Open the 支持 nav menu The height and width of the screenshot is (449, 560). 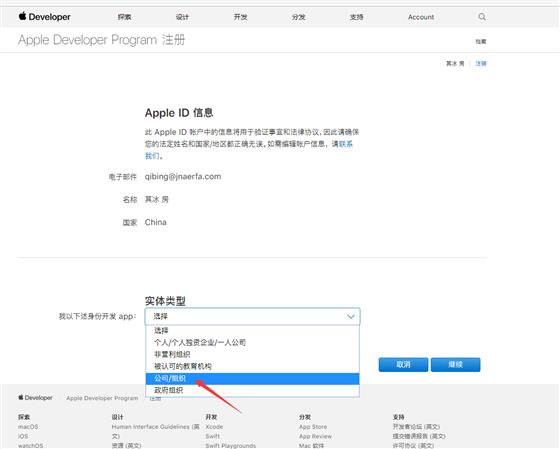356,17
